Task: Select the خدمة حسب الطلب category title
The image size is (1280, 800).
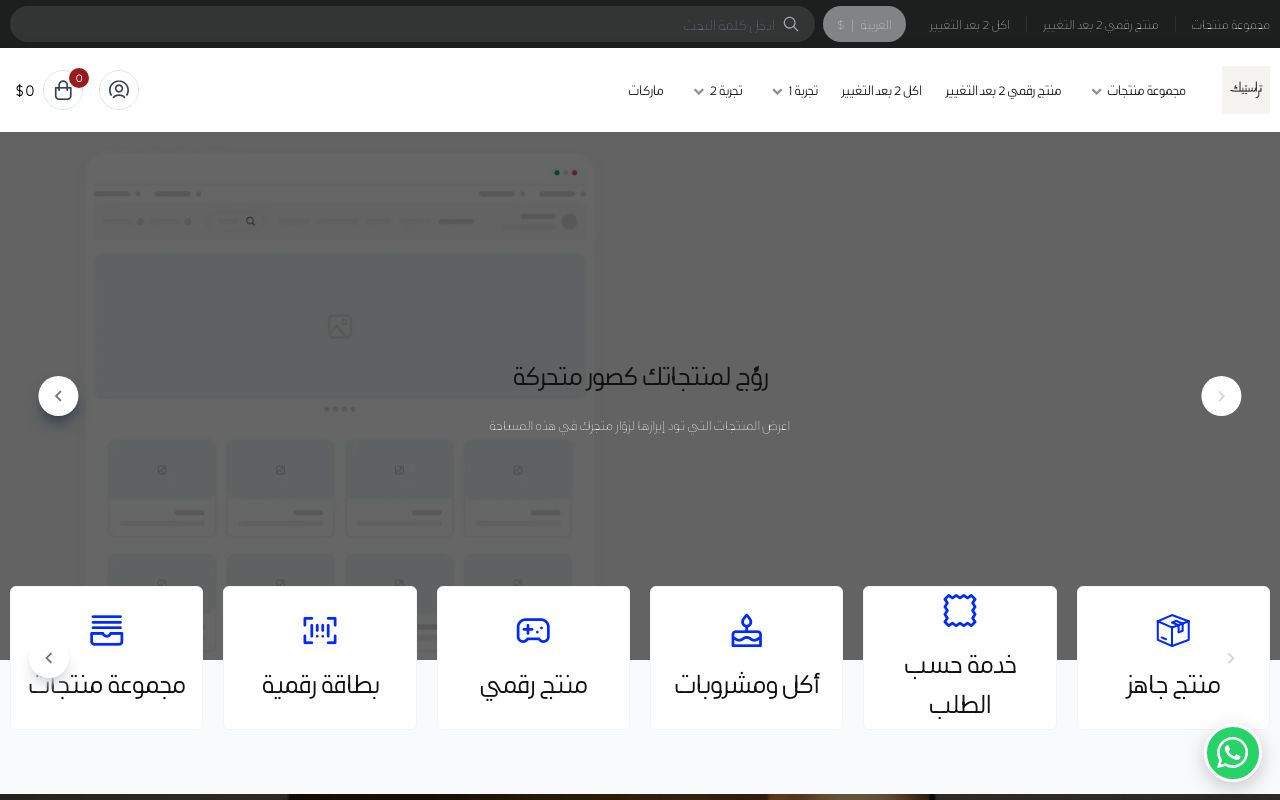Action: pos(960,685)
